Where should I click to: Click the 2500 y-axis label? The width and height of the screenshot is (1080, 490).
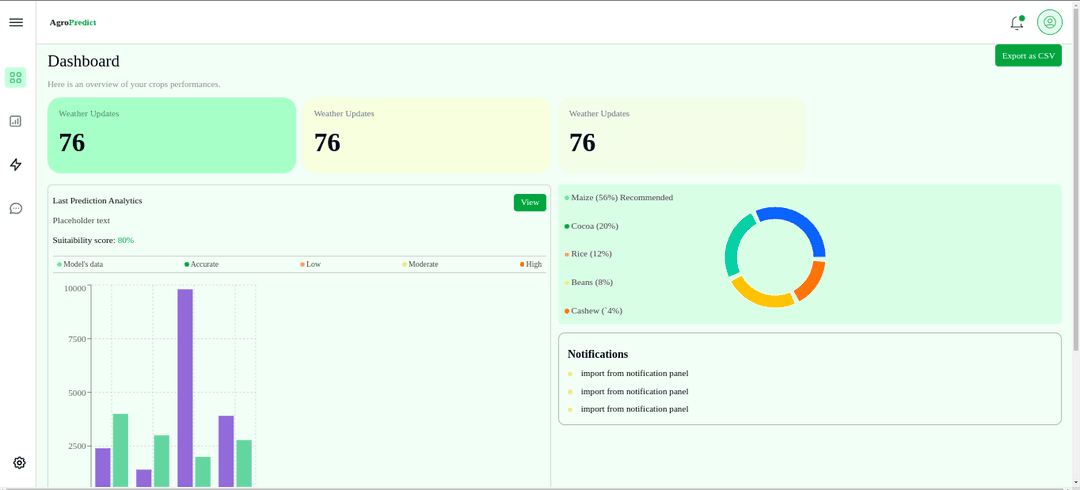(77, 446)
